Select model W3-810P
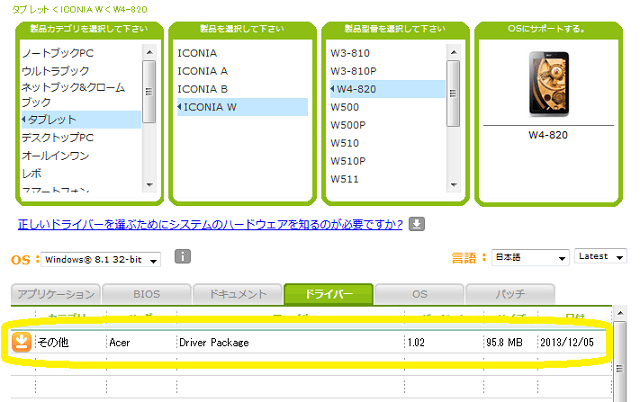This screenshot has height=402, width=640. click(353, 71)
